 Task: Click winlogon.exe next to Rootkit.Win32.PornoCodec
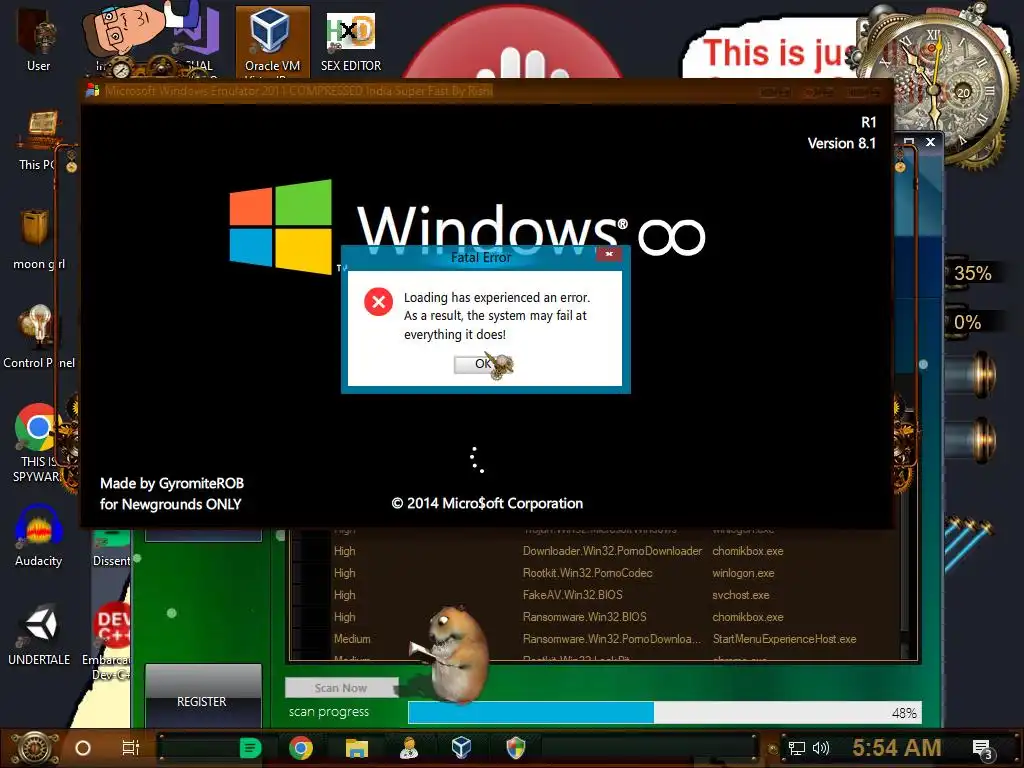coord(743,573)
